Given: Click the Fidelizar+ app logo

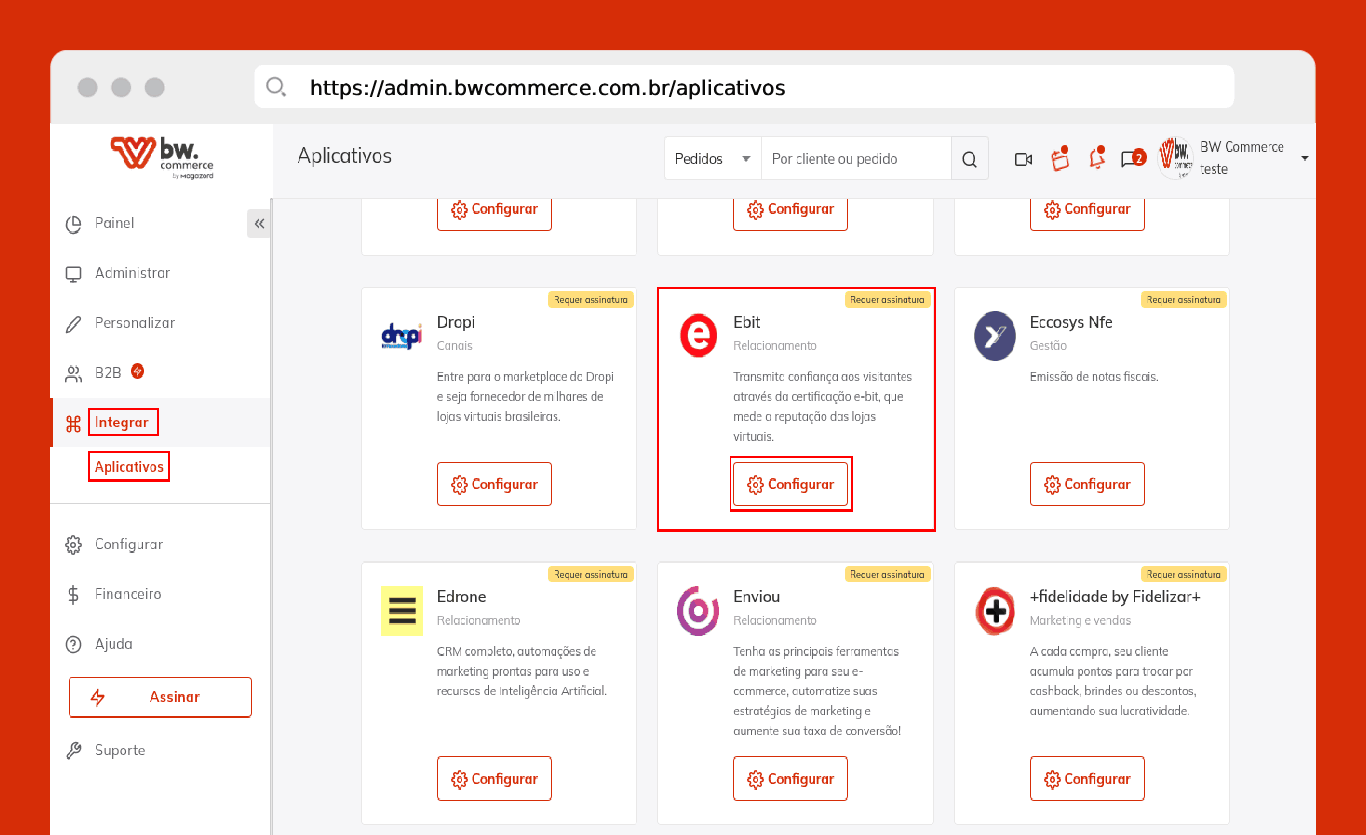Looking at the screenshot, I should (x=994, y=610).
